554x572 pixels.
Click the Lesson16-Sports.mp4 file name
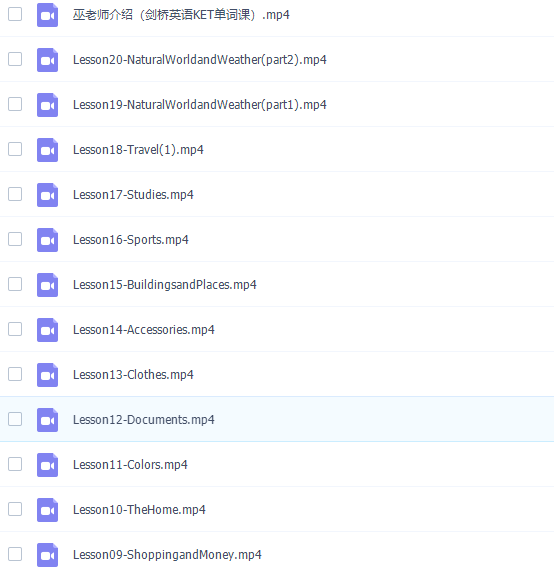(x=131, y=240)
